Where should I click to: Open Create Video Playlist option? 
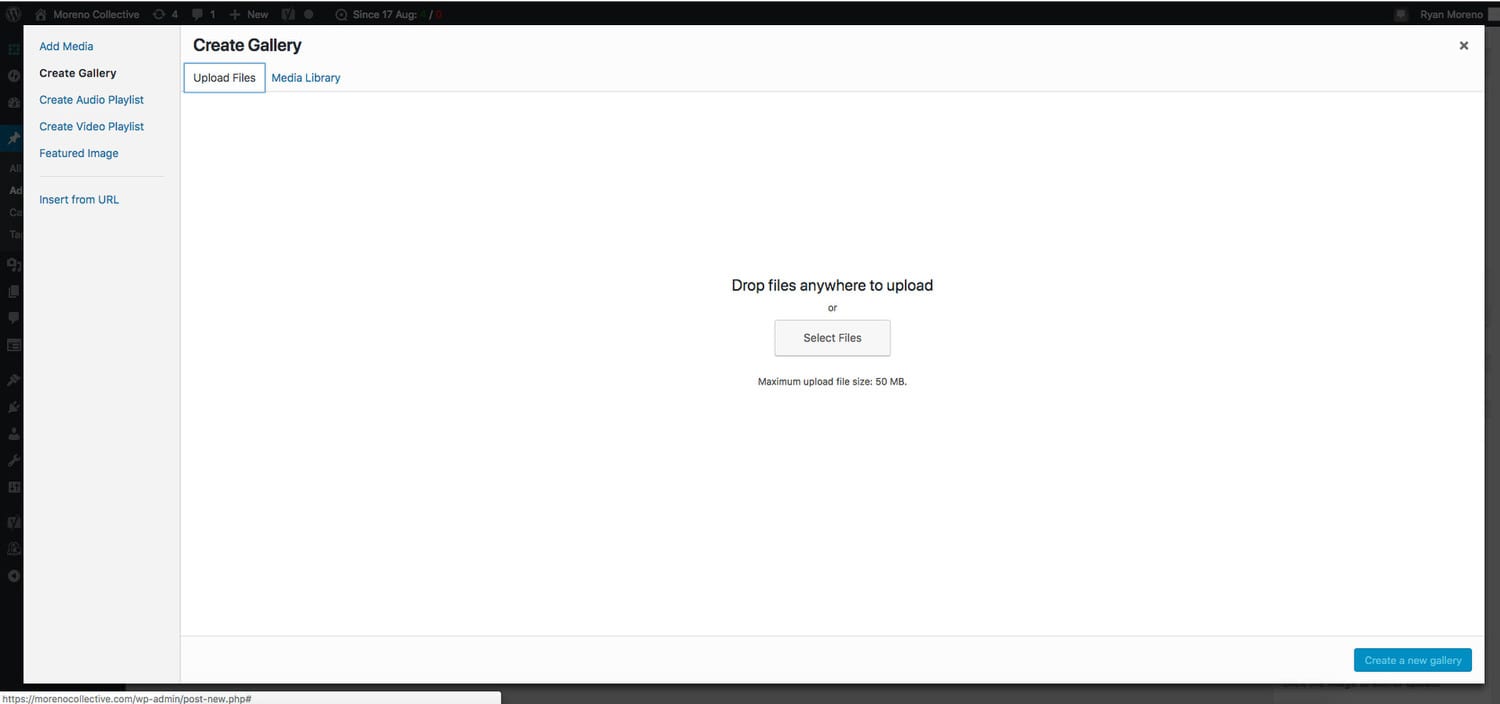[91, 127]
